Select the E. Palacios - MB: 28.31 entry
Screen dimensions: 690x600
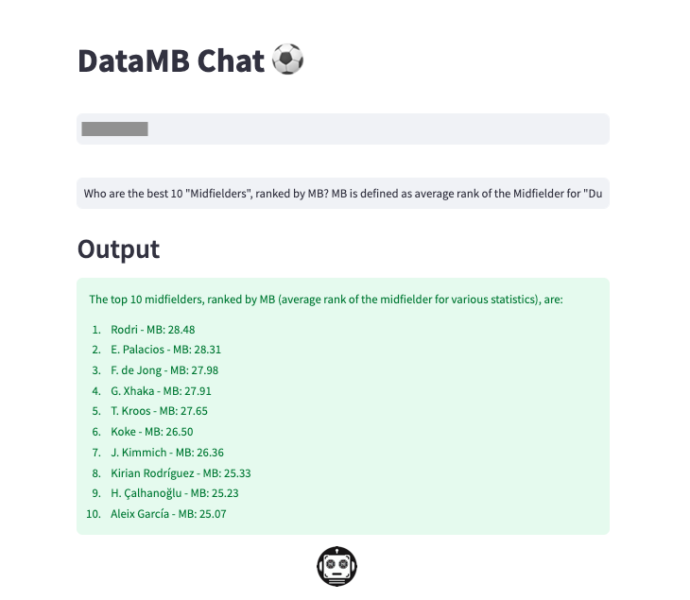click(x=165, y=350)
